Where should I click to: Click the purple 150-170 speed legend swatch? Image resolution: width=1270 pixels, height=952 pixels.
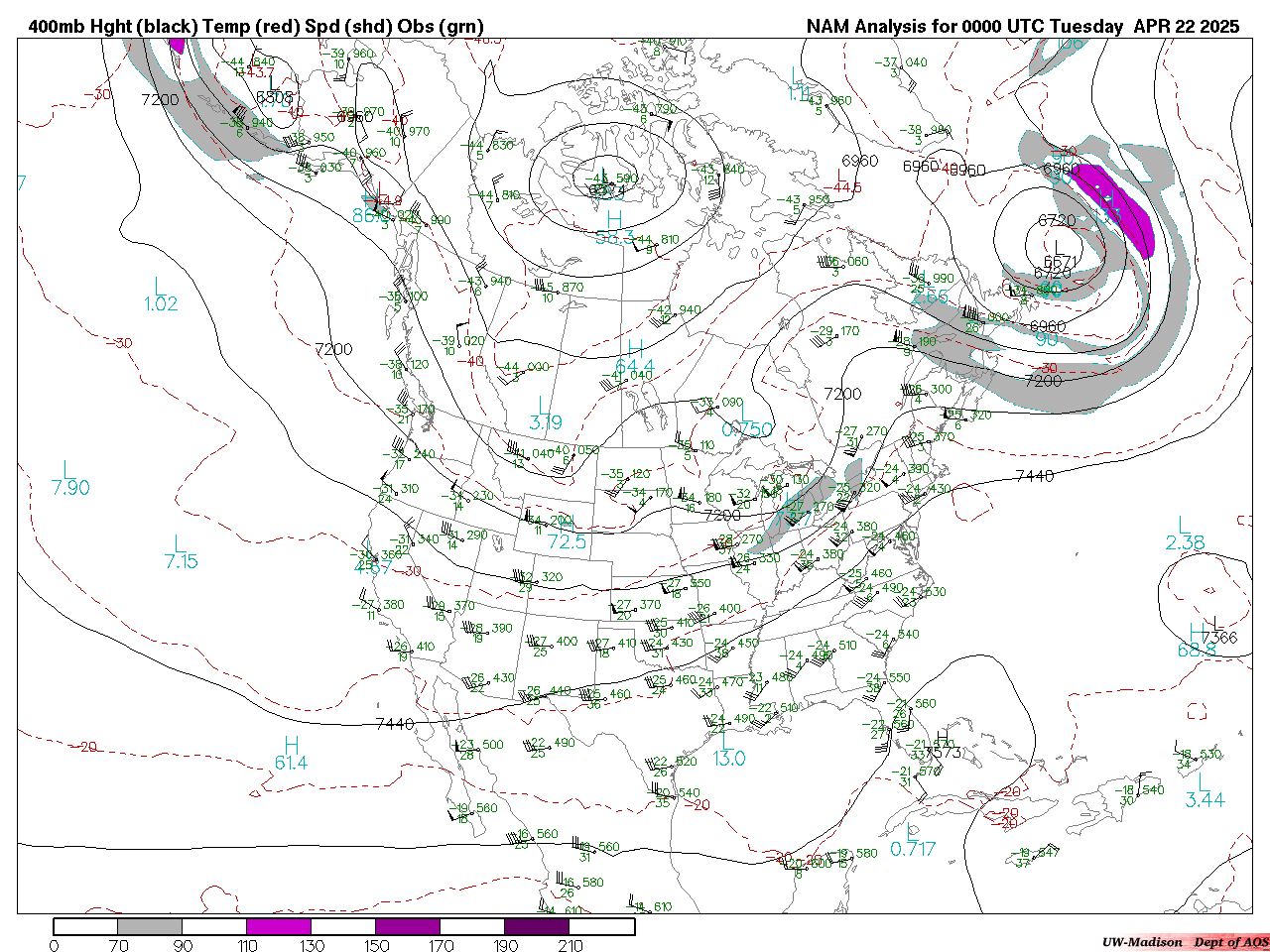(x=408, y=927)
